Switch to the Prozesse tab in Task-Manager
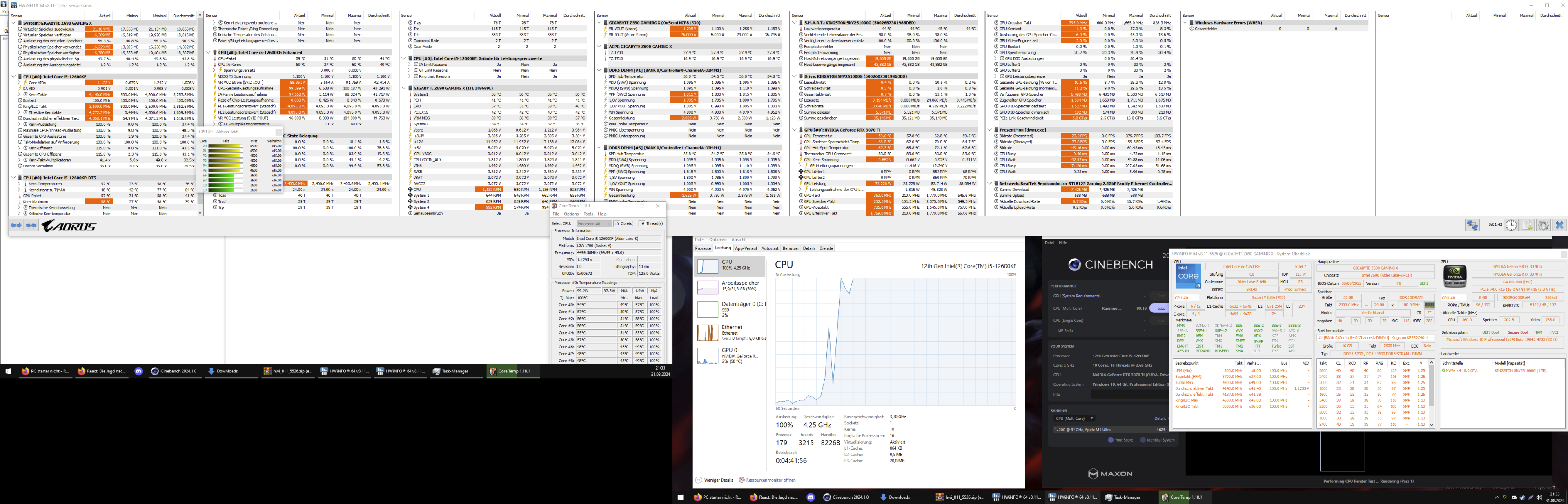Image resolution: width=1568 pixels, height=504 pixels. 703,248
